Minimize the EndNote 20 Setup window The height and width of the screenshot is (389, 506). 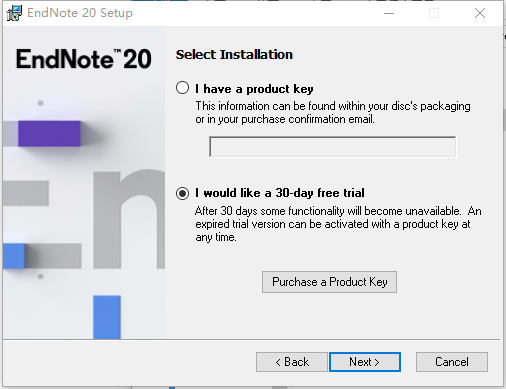(389, 13)
